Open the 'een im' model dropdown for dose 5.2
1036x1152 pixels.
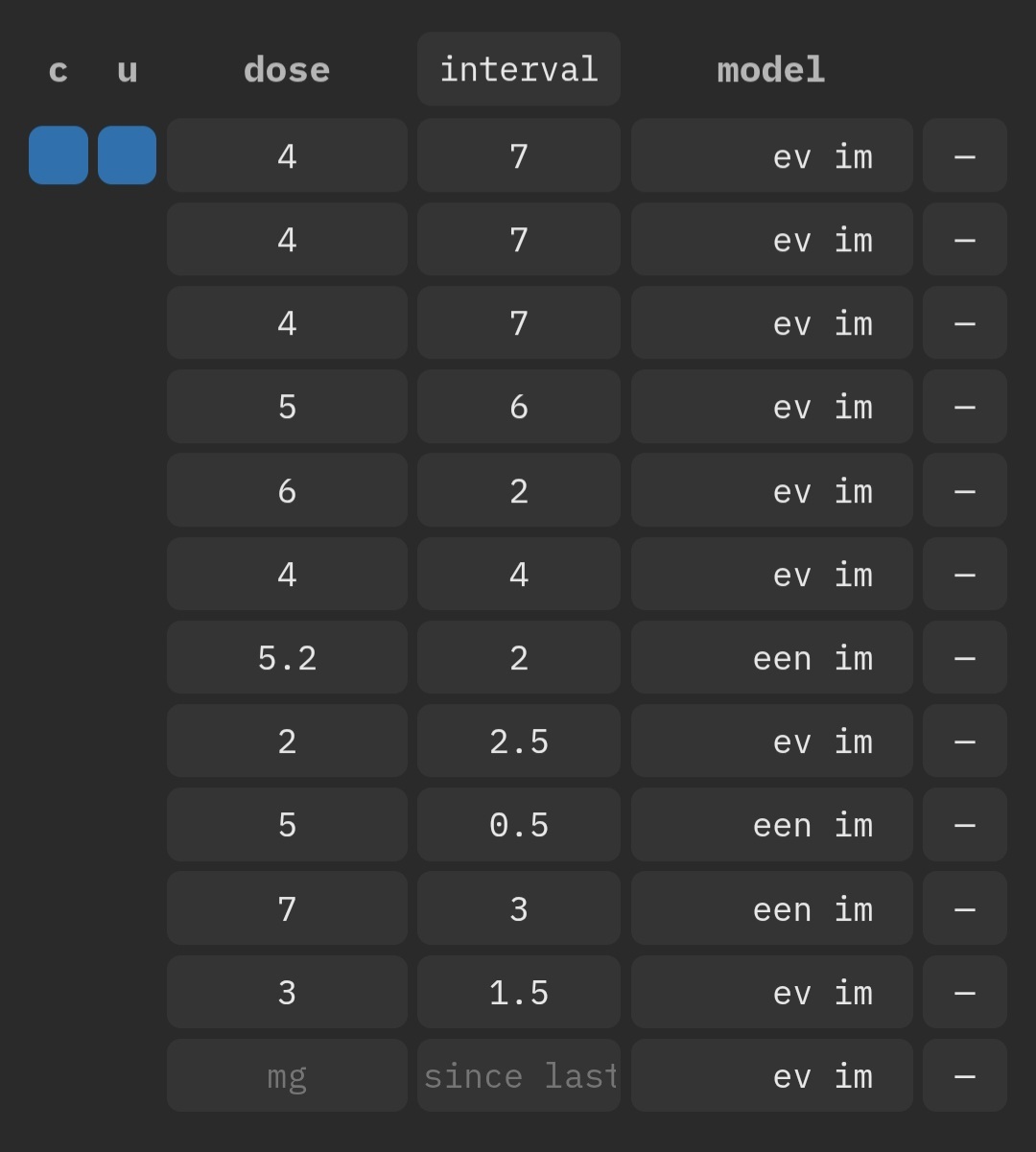coord(771,658)
